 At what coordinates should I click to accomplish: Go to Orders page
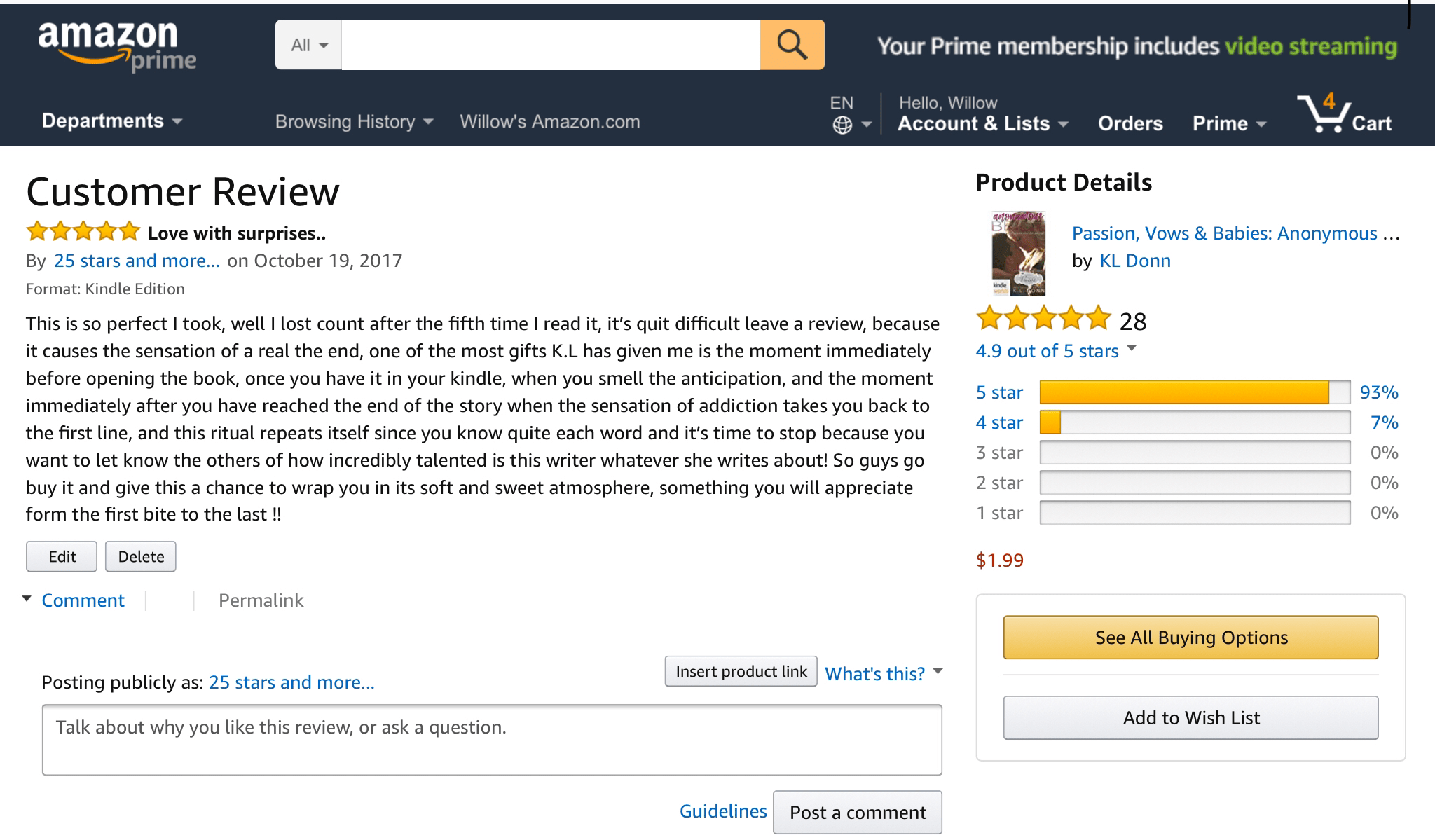pyautogui.click(x=1130, y=123)
